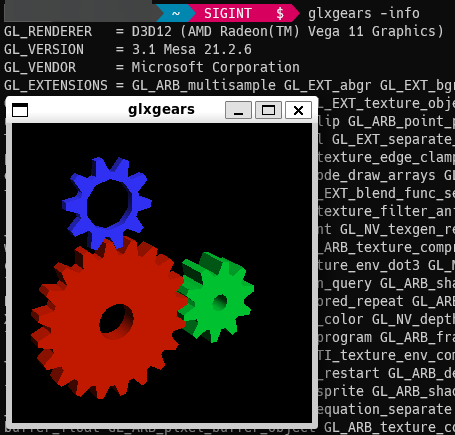Screen dimensions: 455x435
Task: Click the 'GL_ARB_texture_co' bottom terminal text
Action: pos(389,427)
